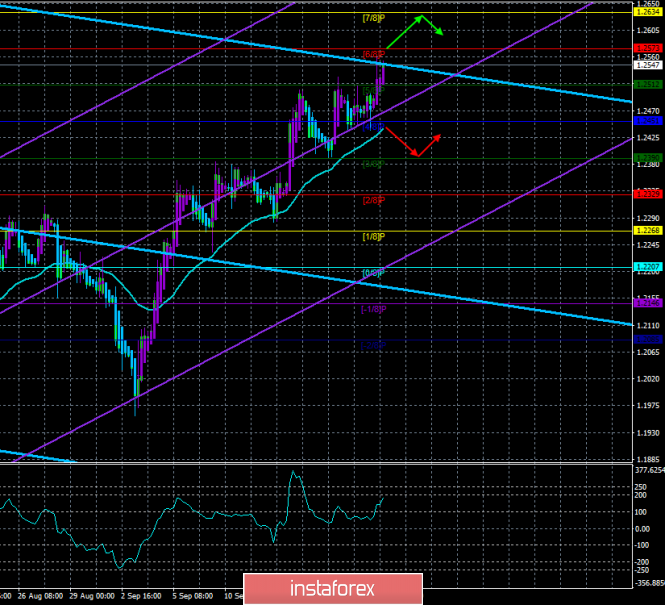Select the [3/8]P Murray level label
665x605 pixels.
pos(374,164)
